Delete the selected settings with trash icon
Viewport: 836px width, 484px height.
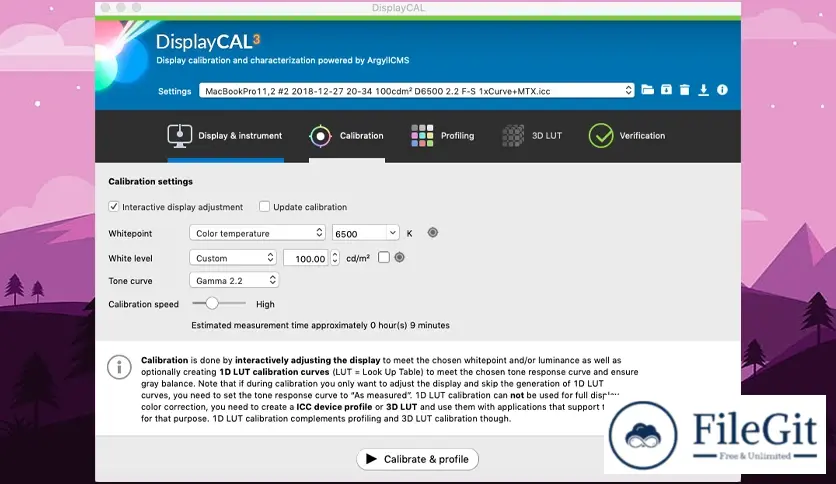point(684,90)
